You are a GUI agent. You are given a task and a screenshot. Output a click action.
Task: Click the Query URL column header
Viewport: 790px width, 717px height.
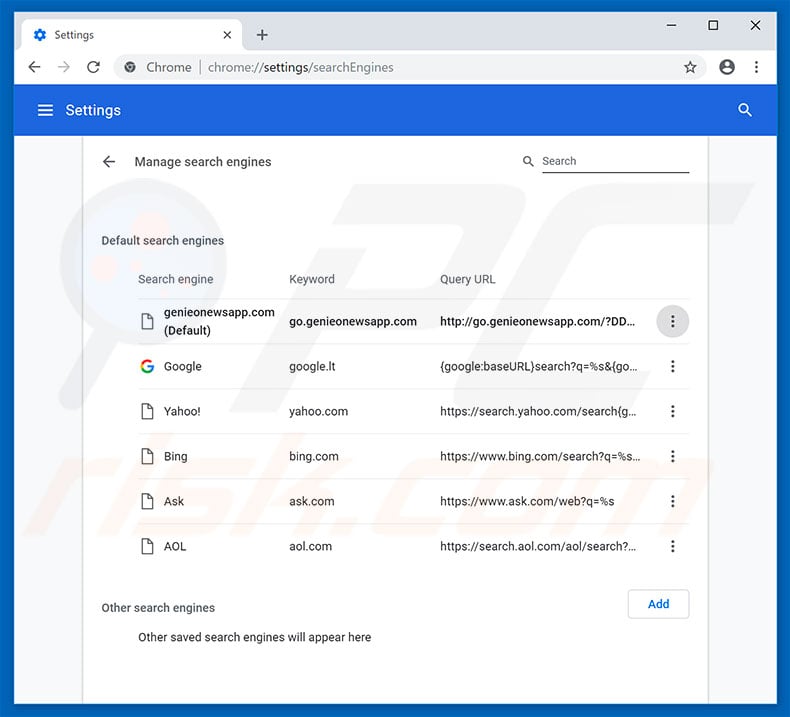click(468, 279)
